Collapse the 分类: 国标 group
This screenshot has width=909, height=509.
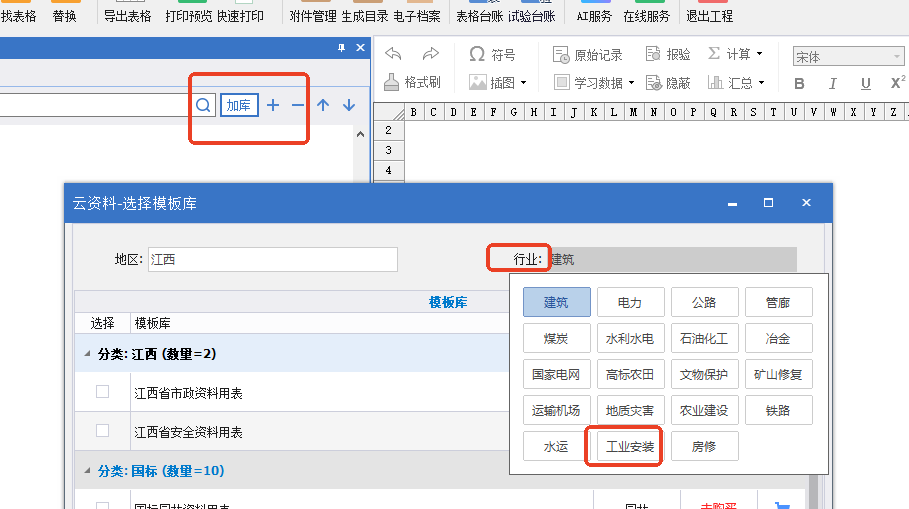click(87, 471)
